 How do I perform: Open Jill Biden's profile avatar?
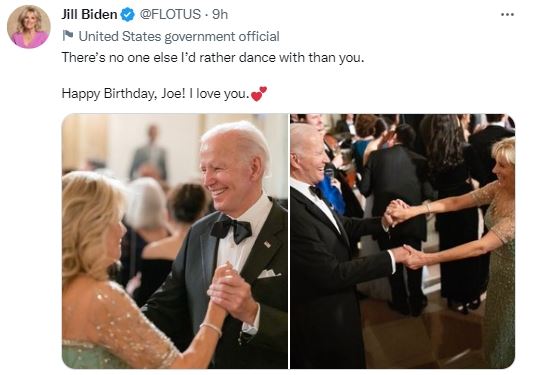28,27
